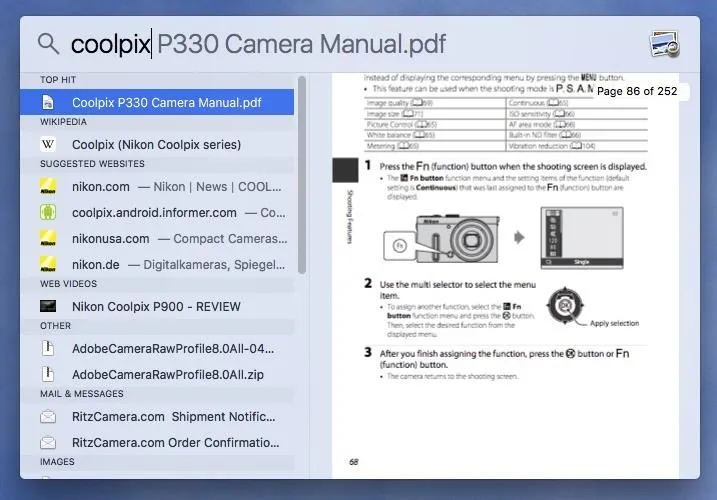Click the envelope icon beside Order Confirmation
Viewport: 717px width, 500px height.
coord(48,443)
